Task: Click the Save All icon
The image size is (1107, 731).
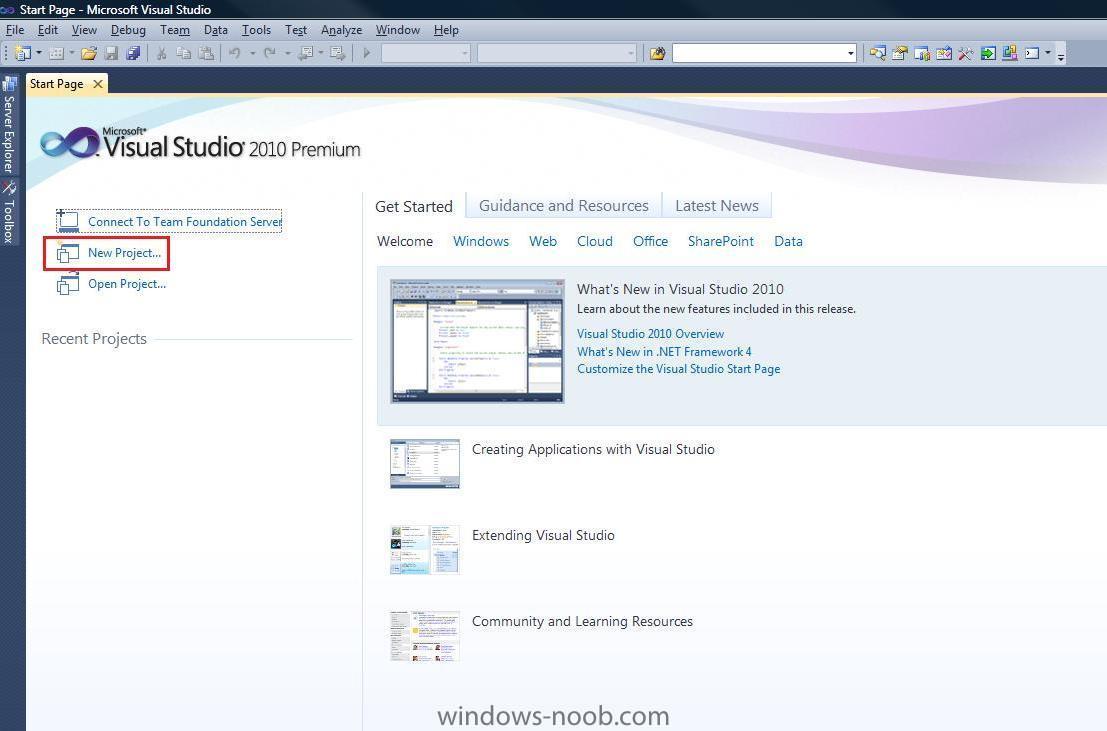Action: (133, 53)
